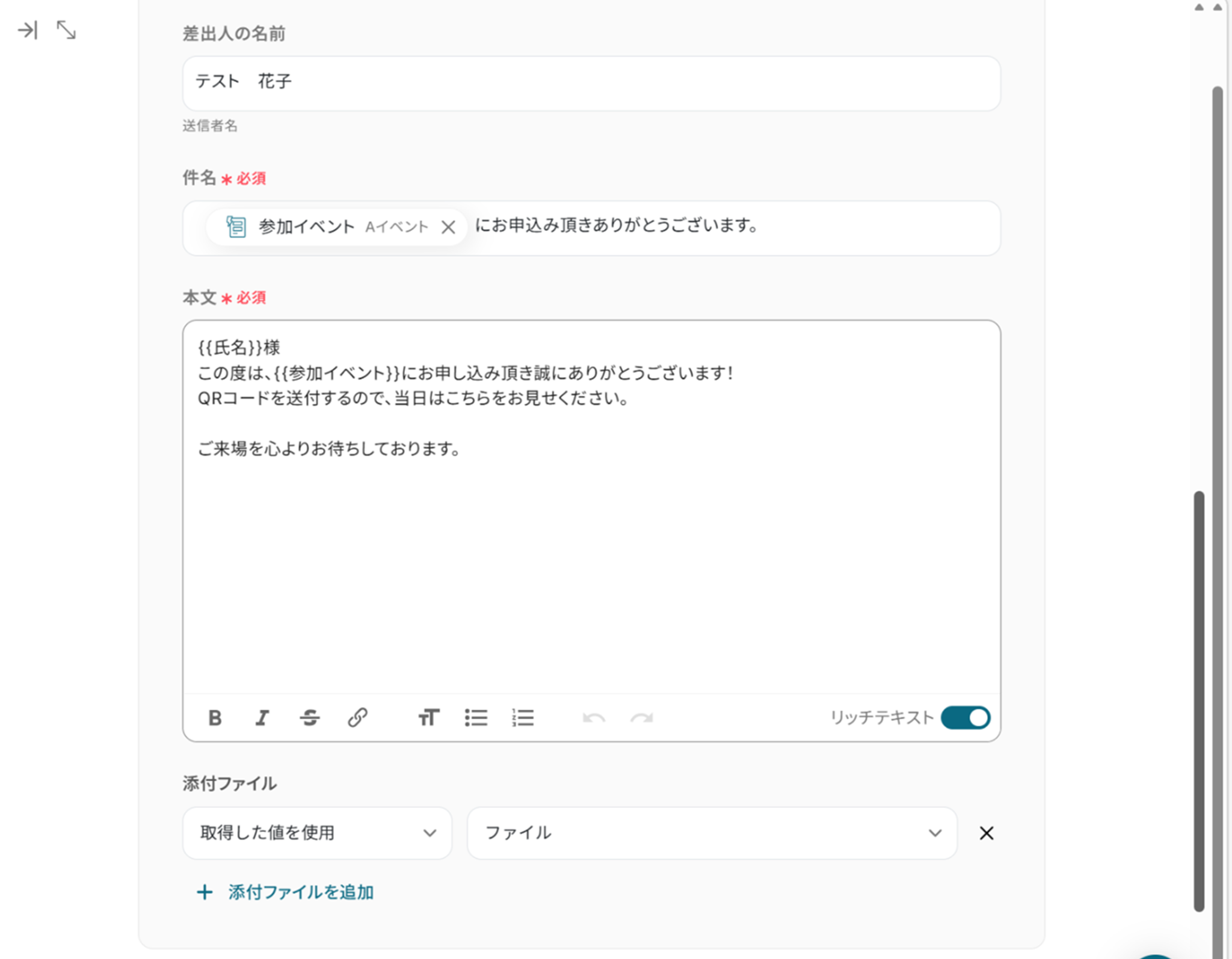Apply italic formatting in the editor
Viewport: 1232px width, 959px height.
click(262, 717)
